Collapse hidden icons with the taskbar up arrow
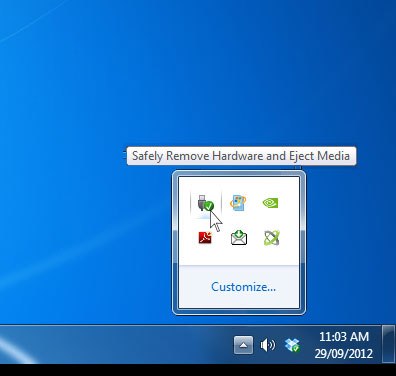 243,345
